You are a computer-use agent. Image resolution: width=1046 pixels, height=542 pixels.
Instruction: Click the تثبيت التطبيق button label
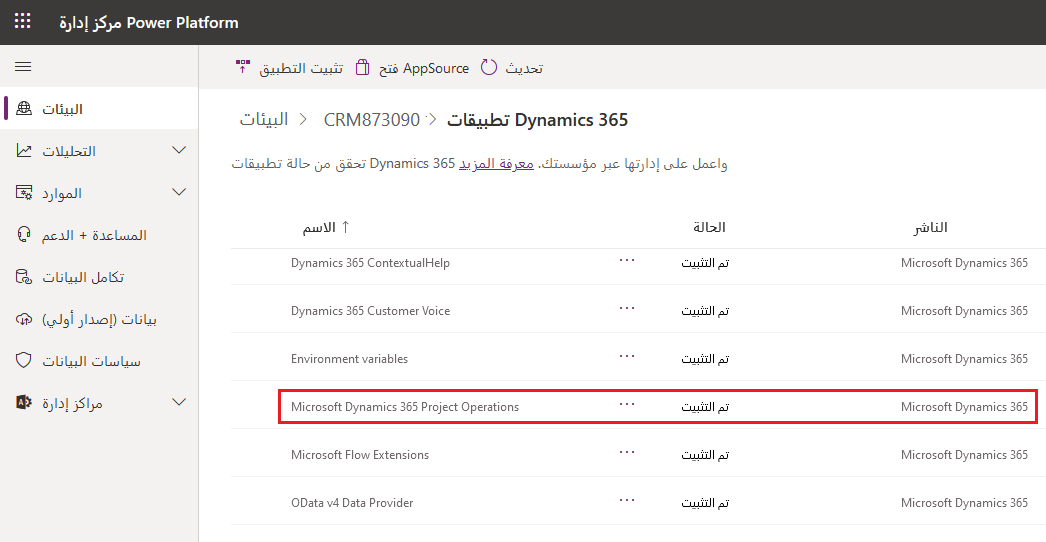click(301, 68)
